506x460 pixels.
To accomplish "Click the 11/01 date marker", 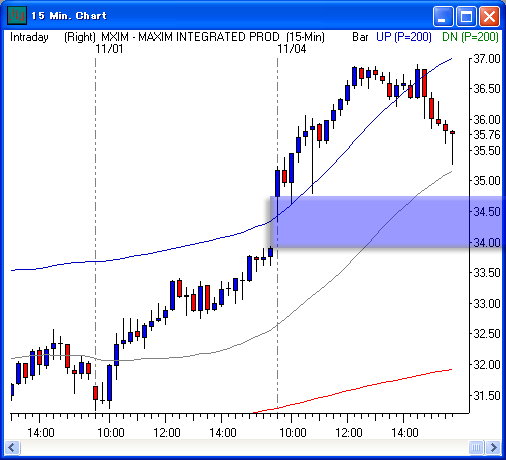I will pos(109,49).
